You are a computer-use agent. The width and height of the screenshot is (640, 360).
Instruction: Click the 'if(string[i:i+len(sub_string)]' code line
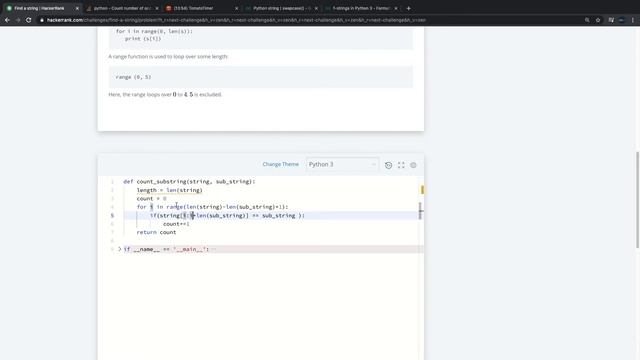tap(227, 216)
